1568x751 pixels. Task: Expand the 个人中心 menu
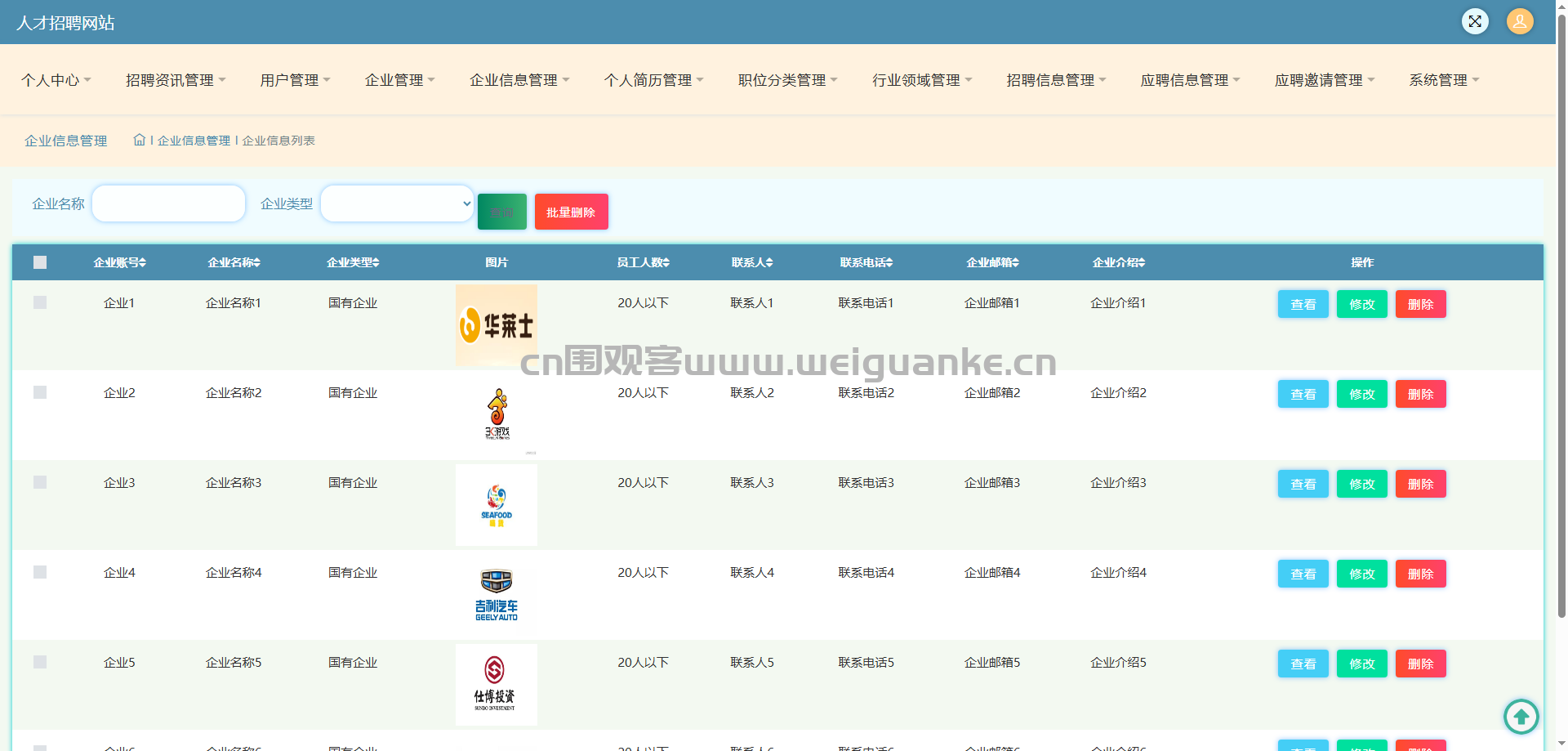pos(56,80)
